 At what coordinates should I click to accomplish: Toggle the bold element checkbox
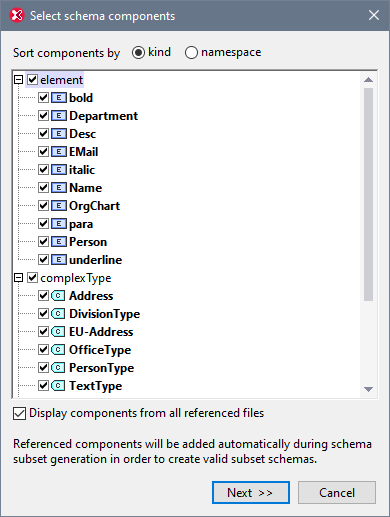(43, 98)
